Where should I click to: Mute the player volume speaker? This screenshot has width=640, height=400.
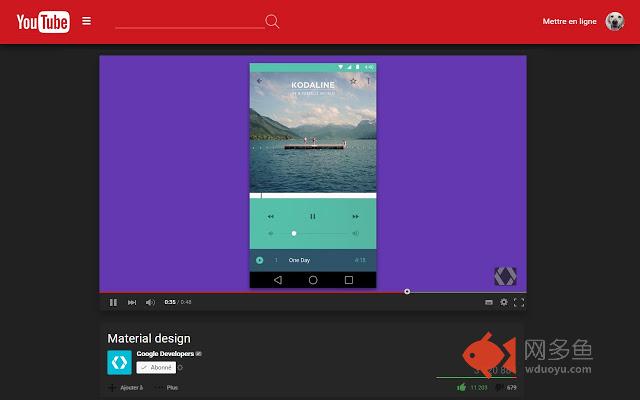150,302
